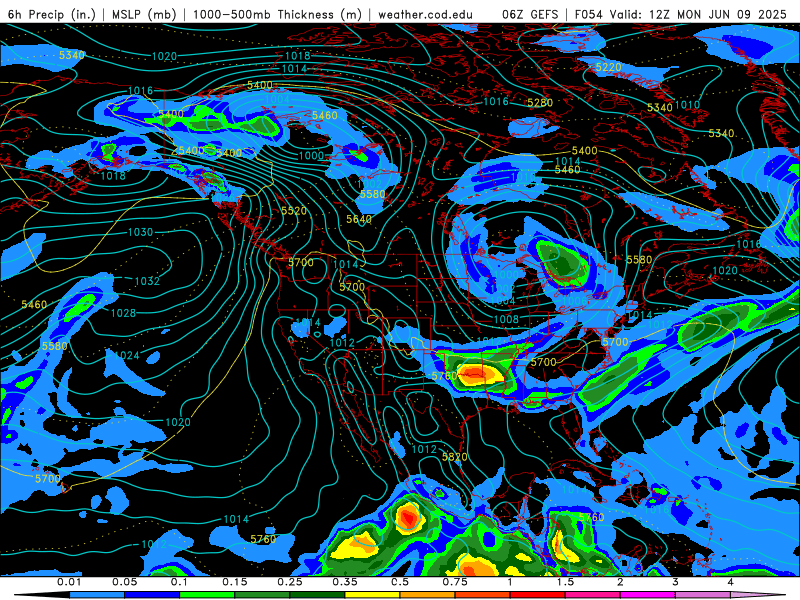Click the 1032 high pressure contour label

coord(147,281)
